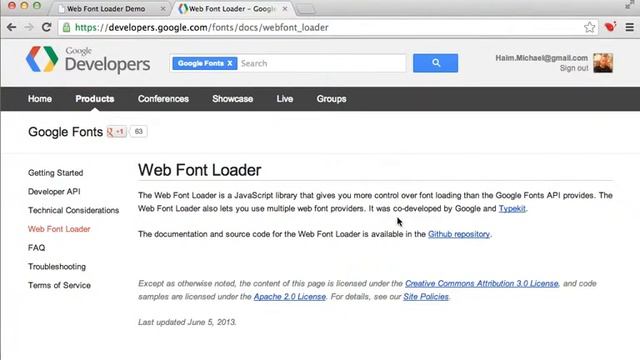The height and width of the screenshot is (360, 640).
Task: Click the Haim.Michael@gmail.com account text
Action: pos(542,58)
